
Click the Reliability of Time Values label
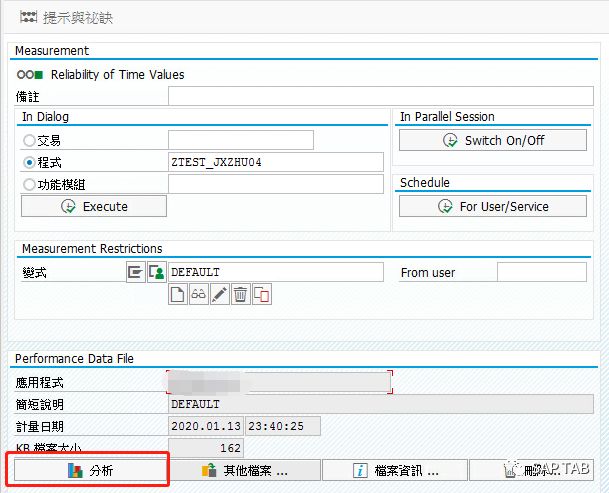[x=118, y=74]
